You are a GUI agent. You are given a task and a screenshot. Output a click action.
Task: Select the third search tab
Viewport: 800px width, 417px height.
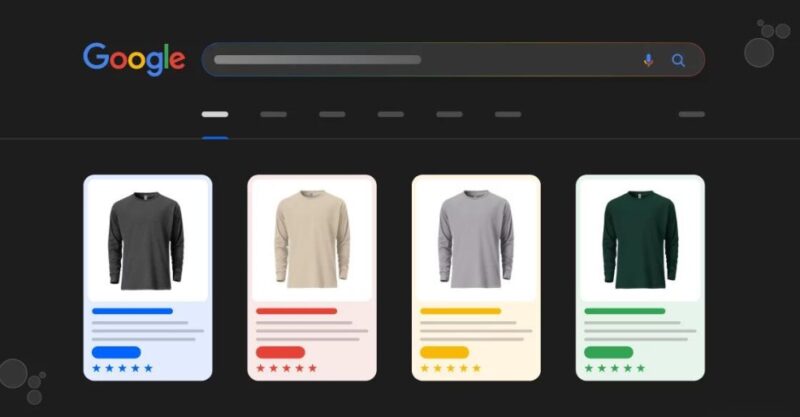coord(332,114)
